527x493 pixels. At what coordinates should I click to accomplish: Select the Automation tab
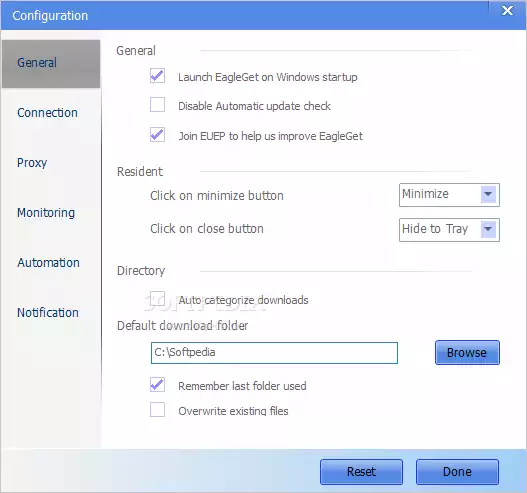click(x=48, y=263)
